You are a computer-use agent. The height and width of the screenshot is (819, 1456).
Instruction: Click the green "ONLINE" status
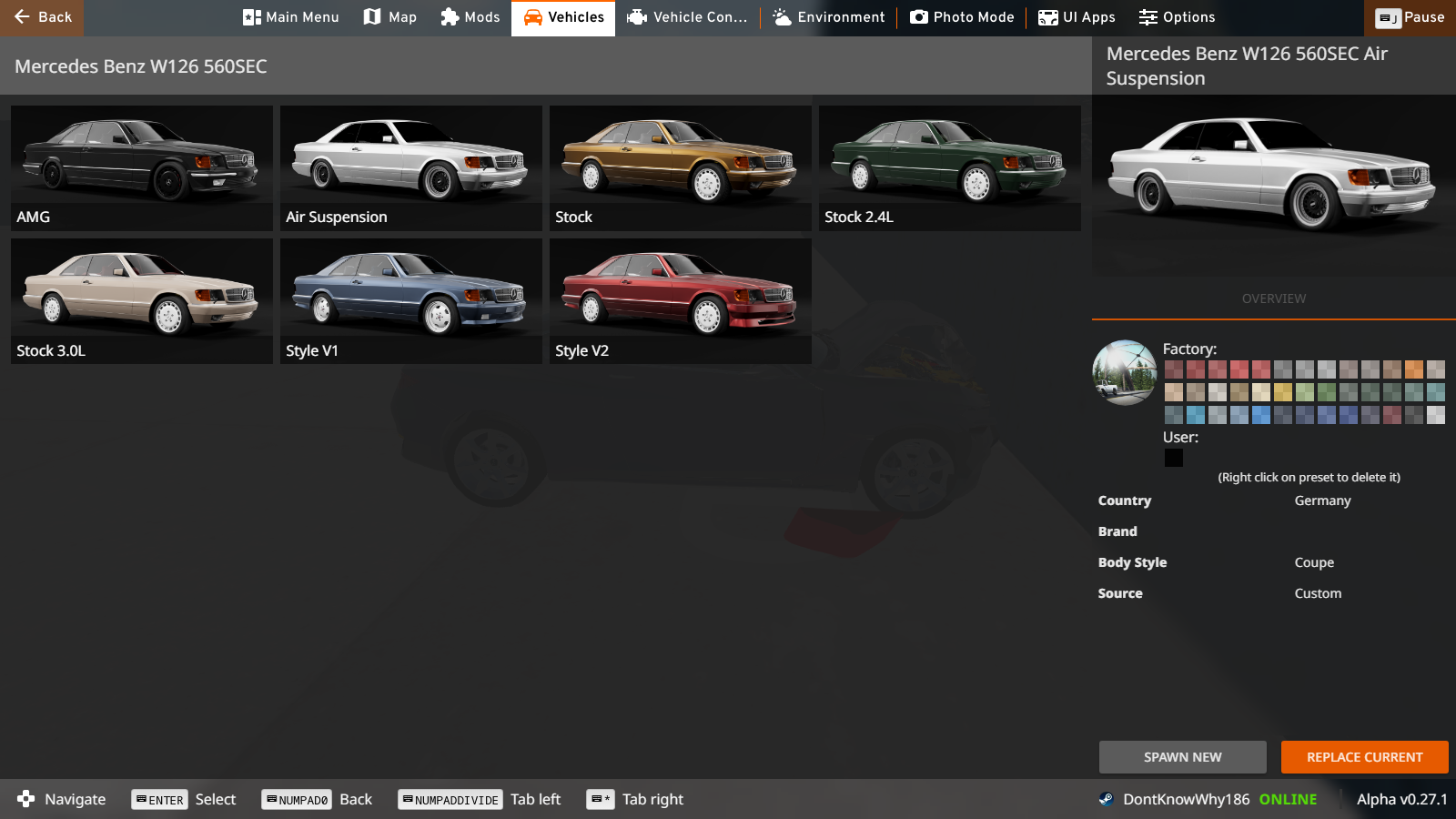(x=1288, y=799)
